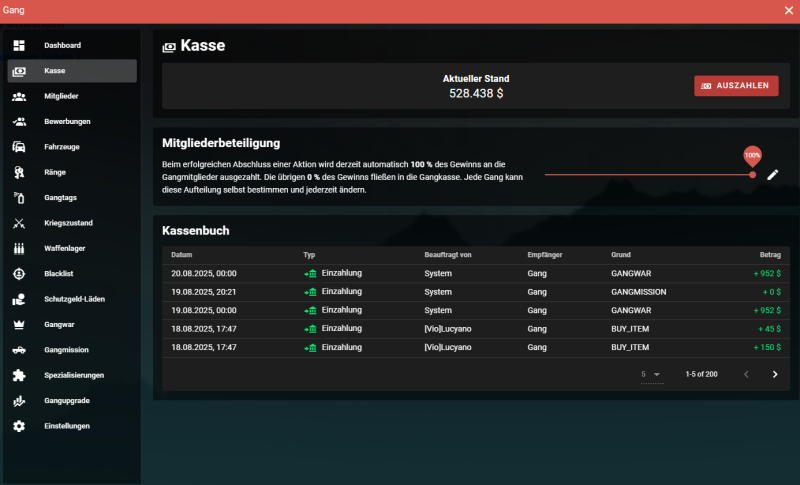Click the Ränge rank icon
The width and height of the screenshot is (800, 485).
pos(19,172)
